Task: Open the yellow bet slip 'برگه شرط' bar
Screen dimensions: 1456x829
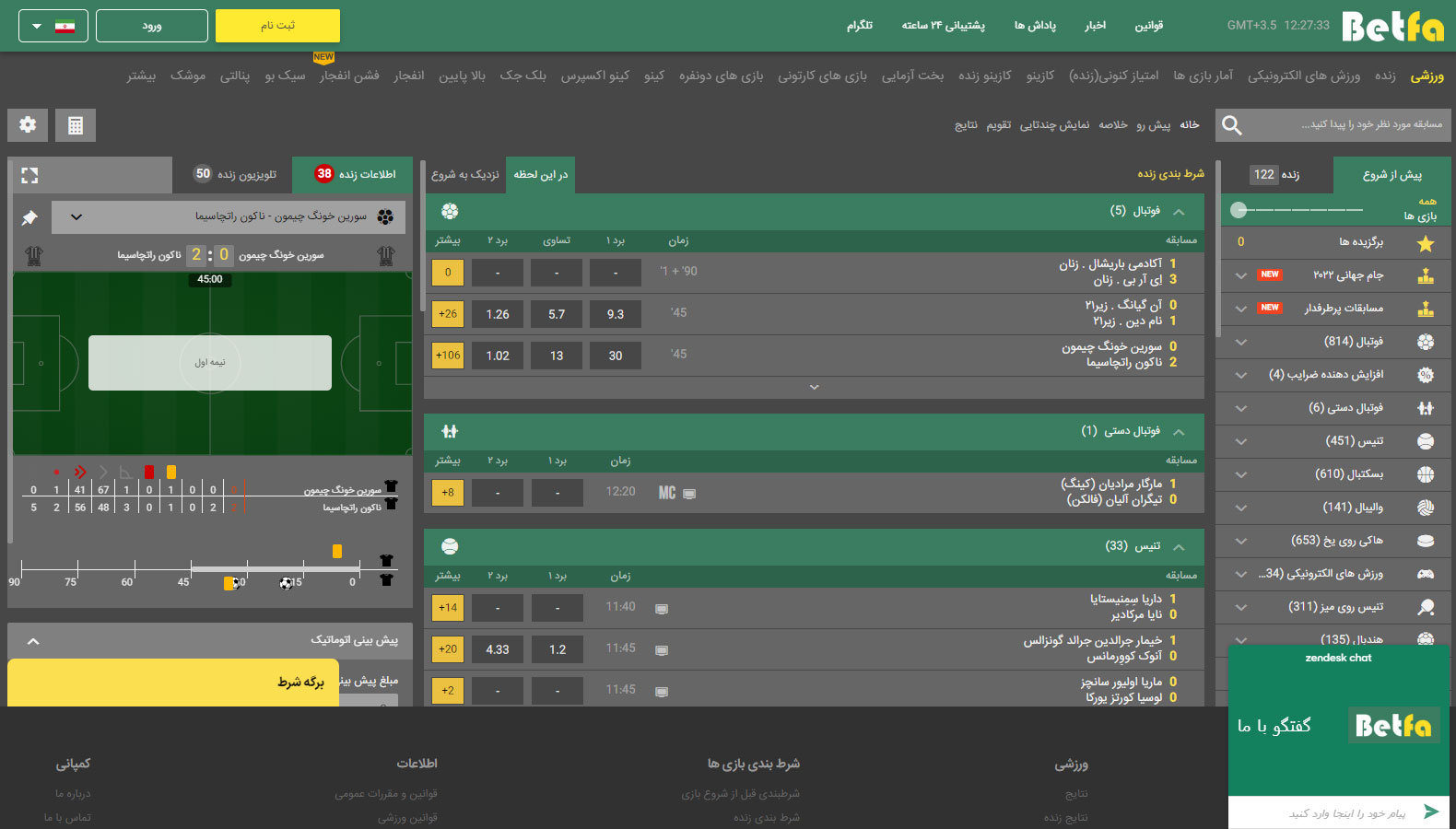Action: (172, 683)
